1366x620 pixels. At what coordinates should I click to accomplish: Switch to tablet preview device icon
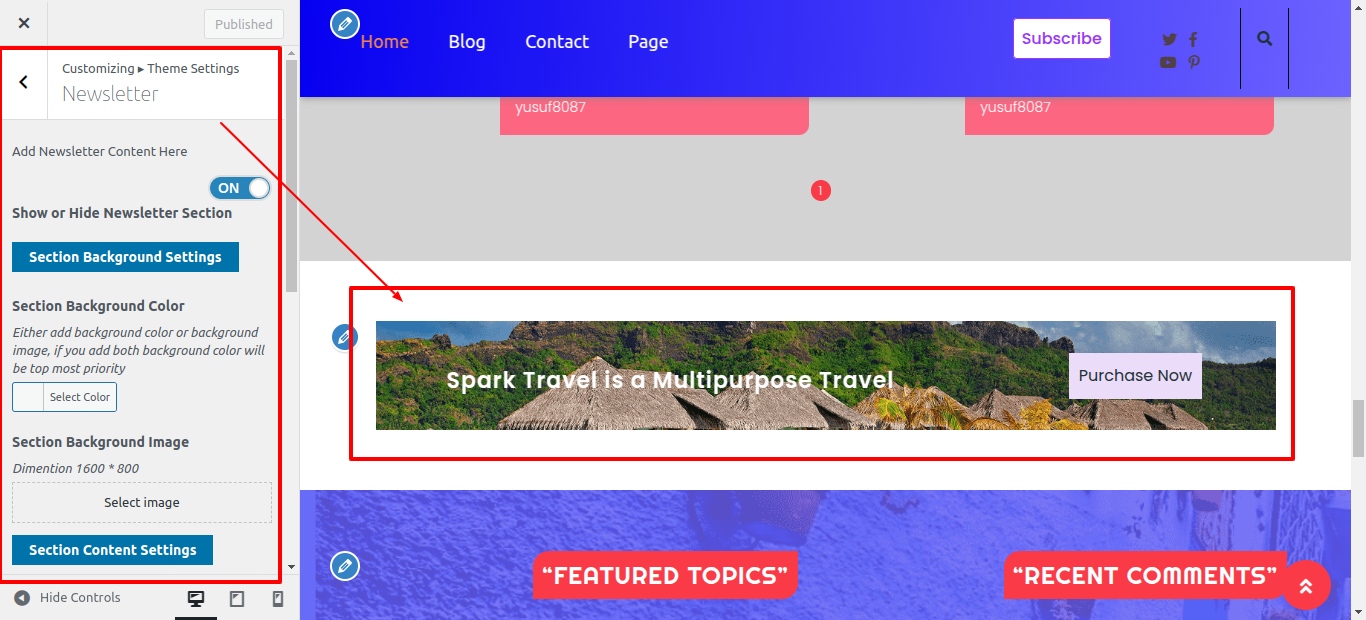[x=237, y=599]
